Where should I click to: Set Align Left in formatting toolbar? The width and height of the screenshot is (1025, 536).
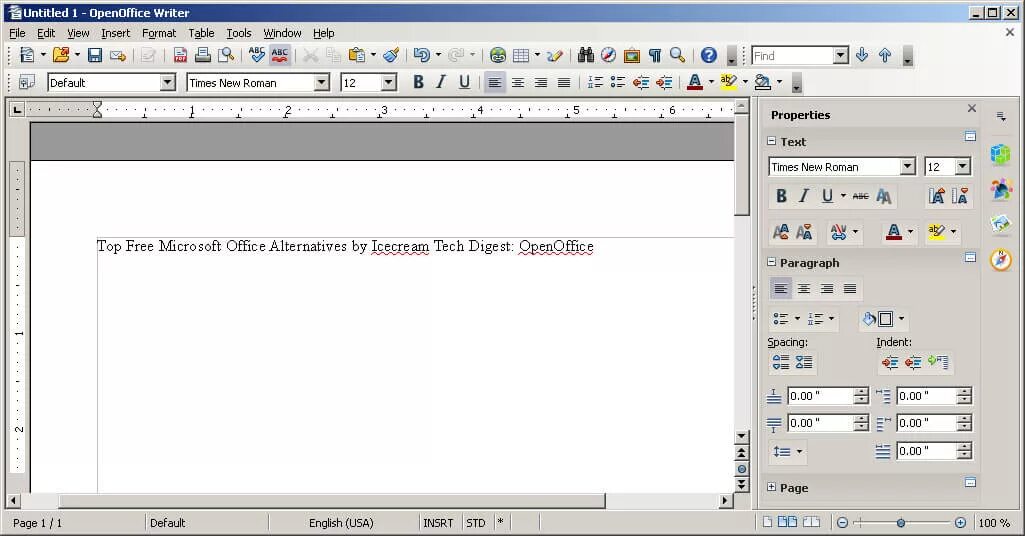495,82
